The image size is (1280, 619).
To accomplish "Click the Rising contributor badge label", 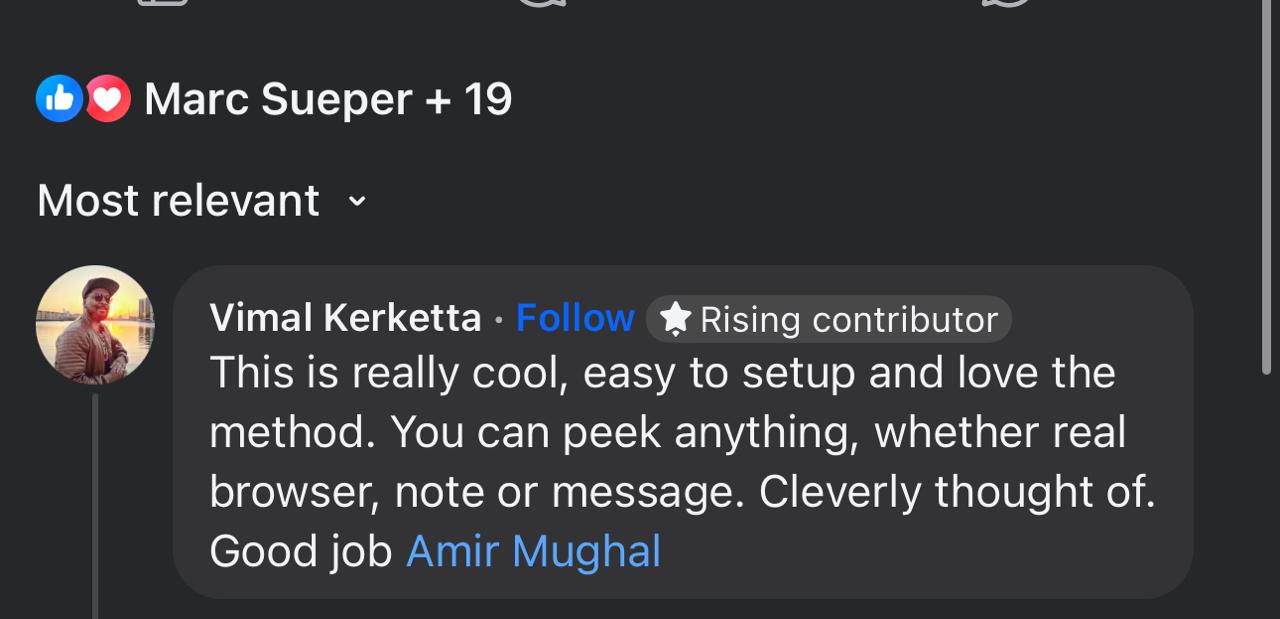I will tap(848, 320).
